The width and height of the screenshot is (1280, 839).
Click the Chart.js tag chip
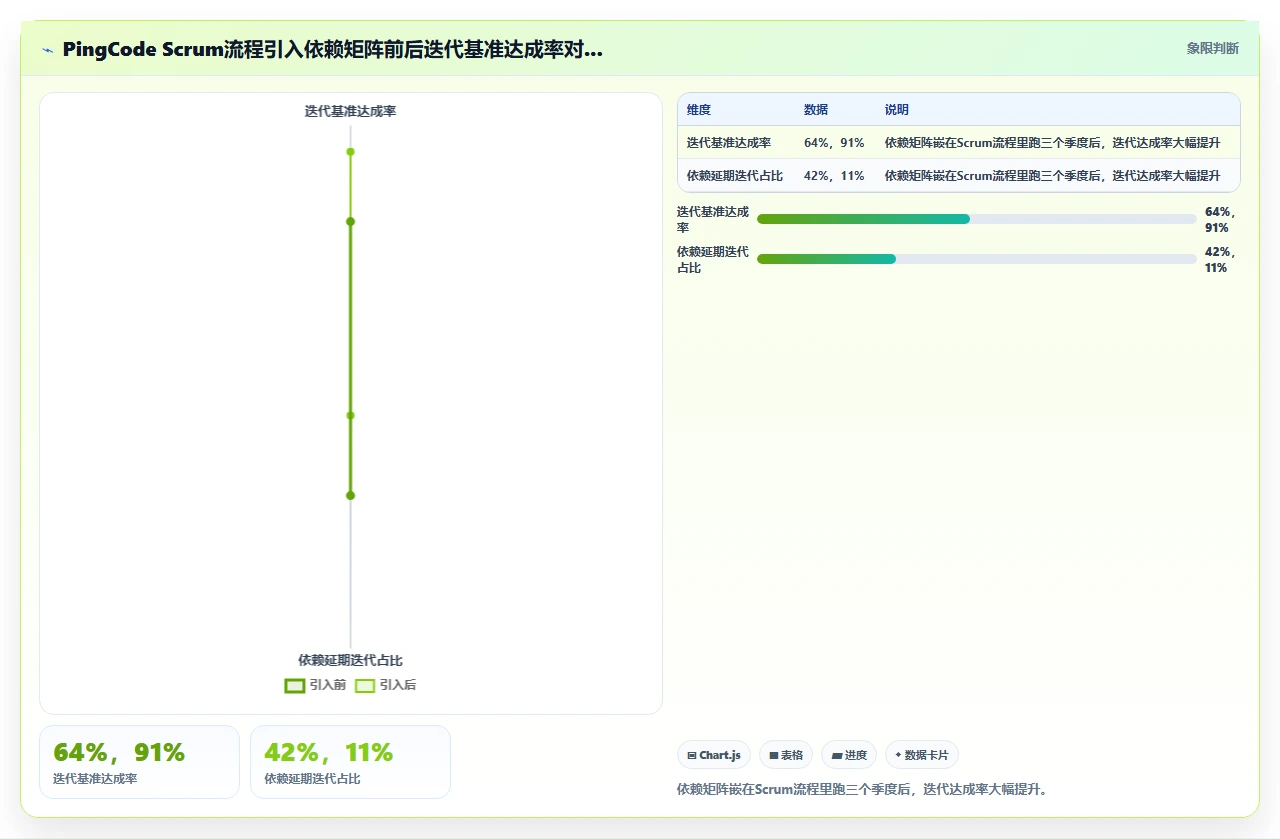pyautogui.click(x=714, y=755)
